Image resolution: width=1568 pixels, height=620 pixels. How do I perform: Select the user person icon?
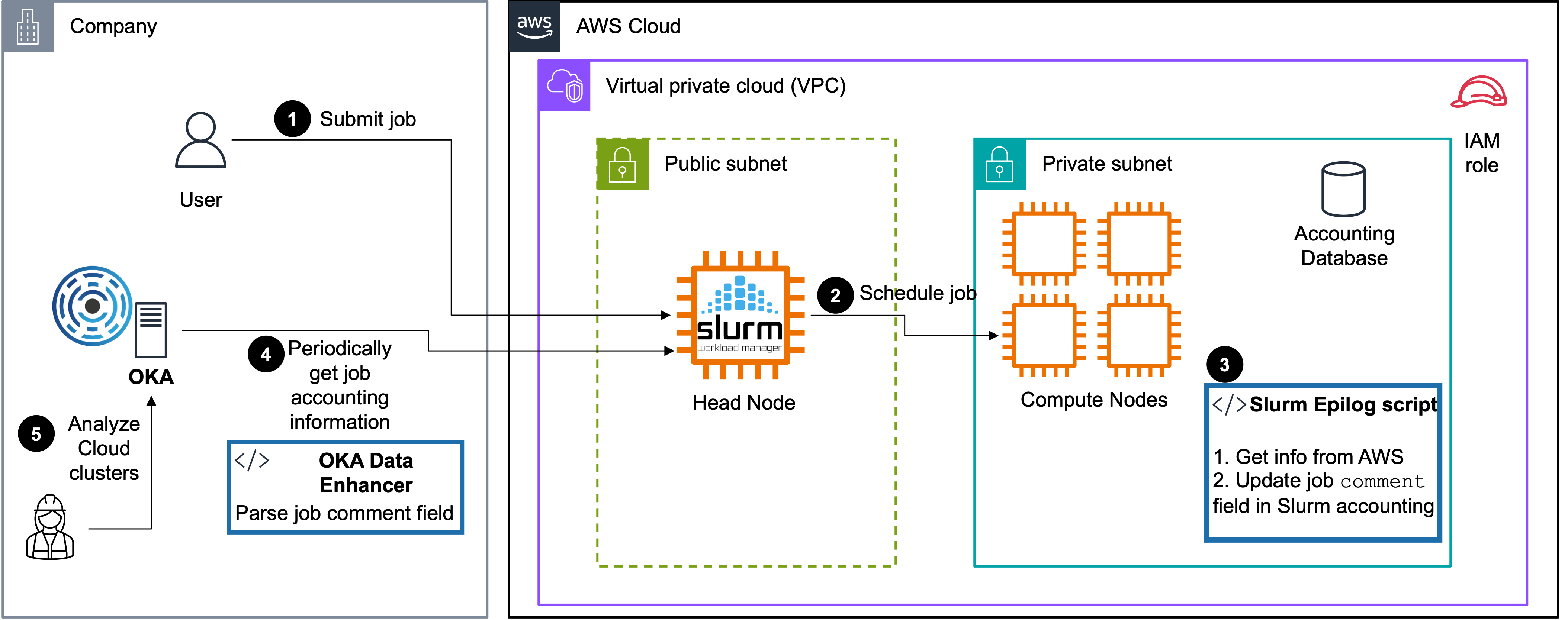(200, 139)
